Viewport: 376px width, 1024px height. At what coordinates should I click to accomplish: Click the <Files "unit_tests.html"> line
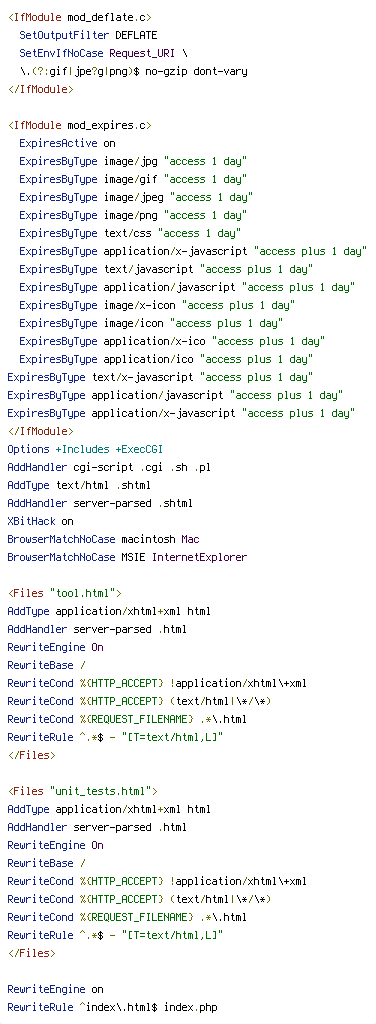coord(82,791)
